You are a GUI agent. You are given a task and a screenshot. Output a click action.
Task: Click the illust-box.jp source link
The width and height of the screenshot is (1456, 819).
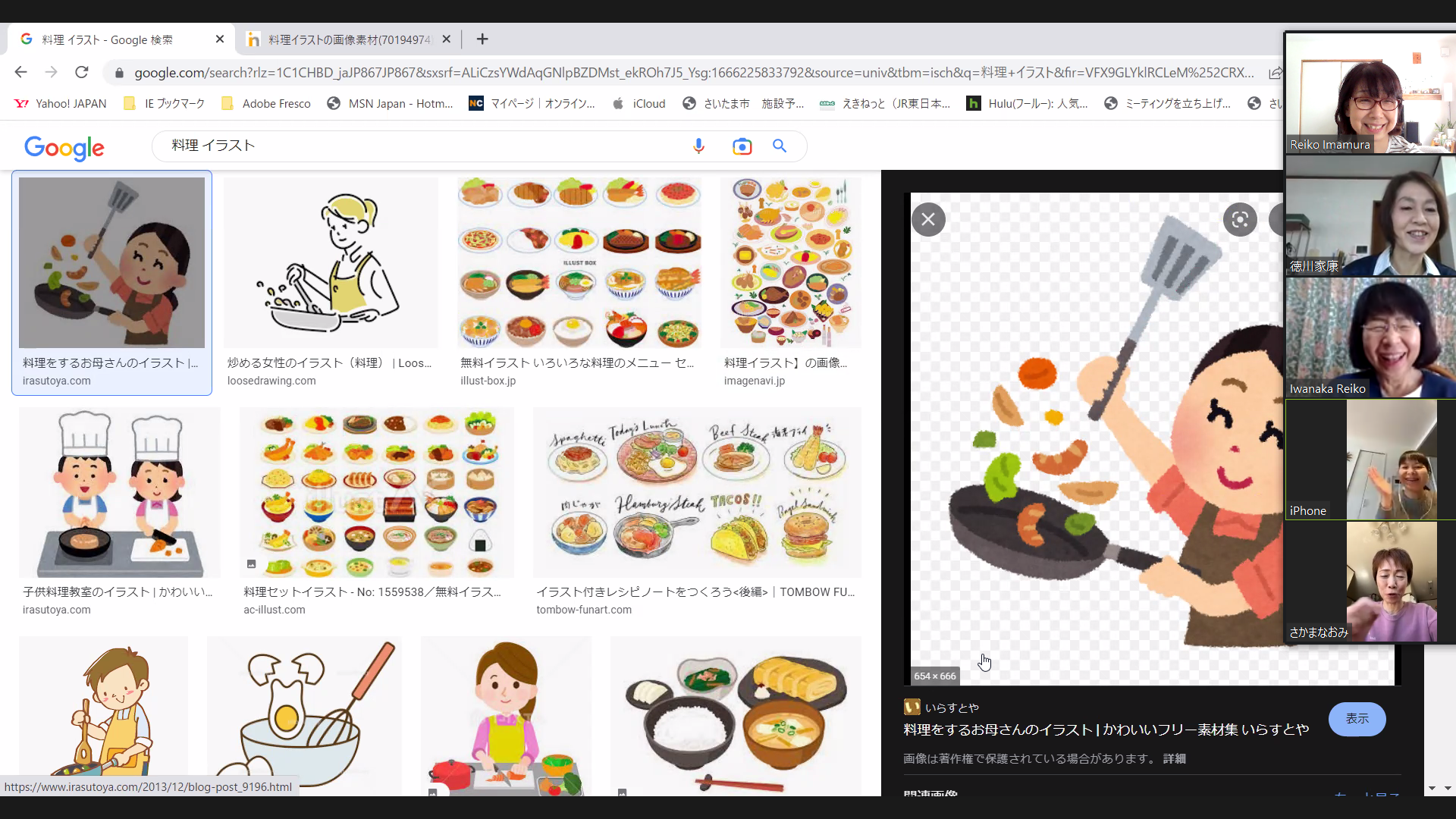pos(488,381)
